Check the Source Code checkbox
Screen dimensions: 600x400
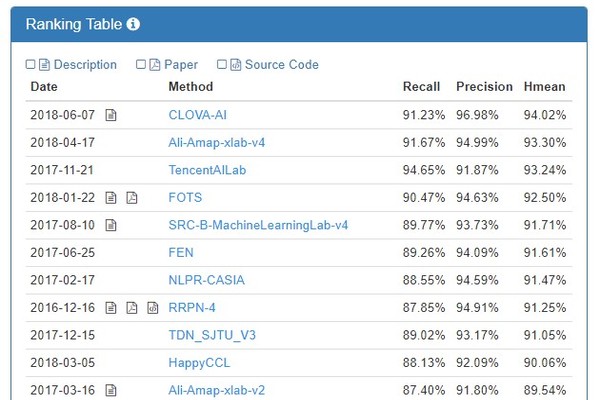pyautogui.click(x=222, y=65)
